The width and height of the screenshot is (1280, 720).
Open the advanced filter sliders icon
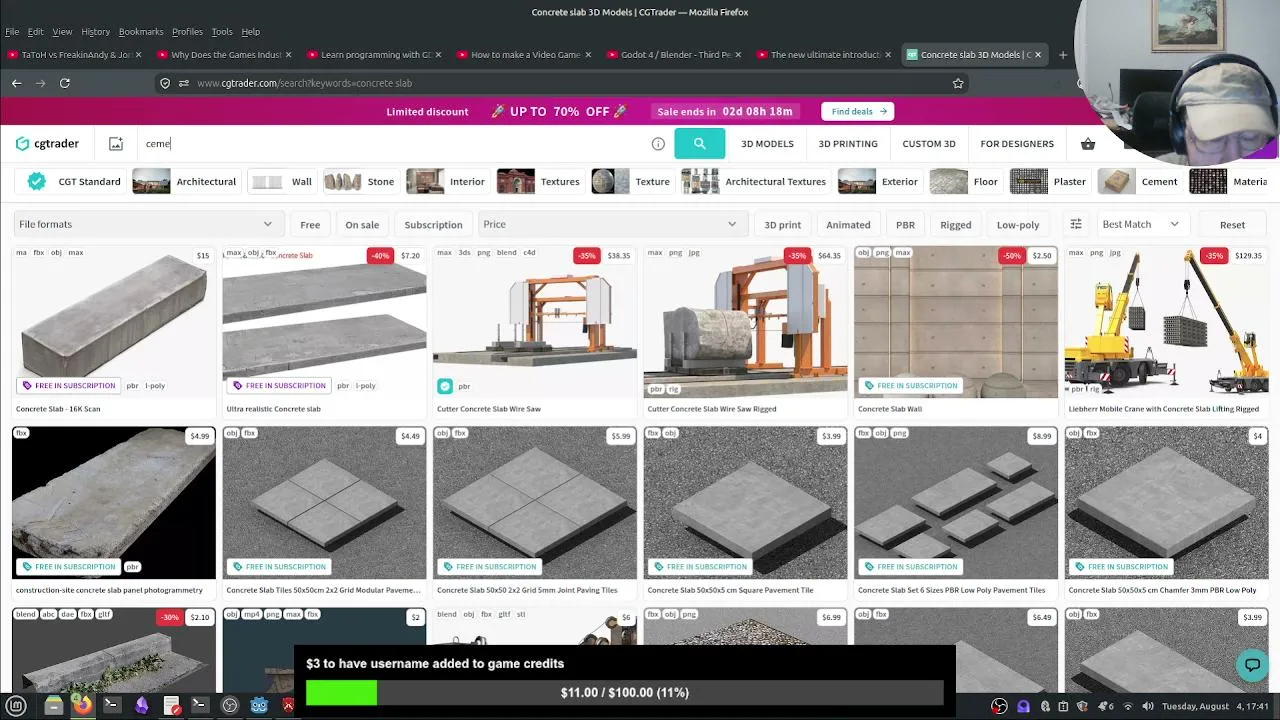1076,224
